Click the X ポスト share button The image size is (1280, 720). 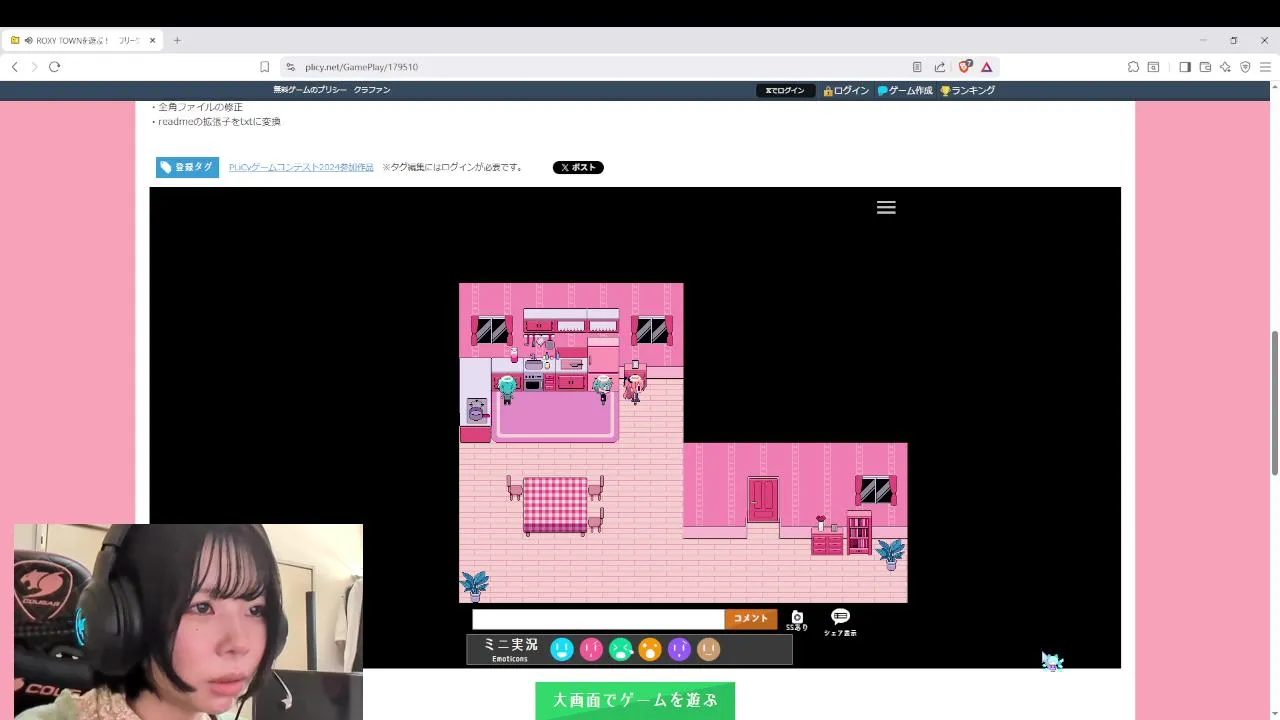578,167
